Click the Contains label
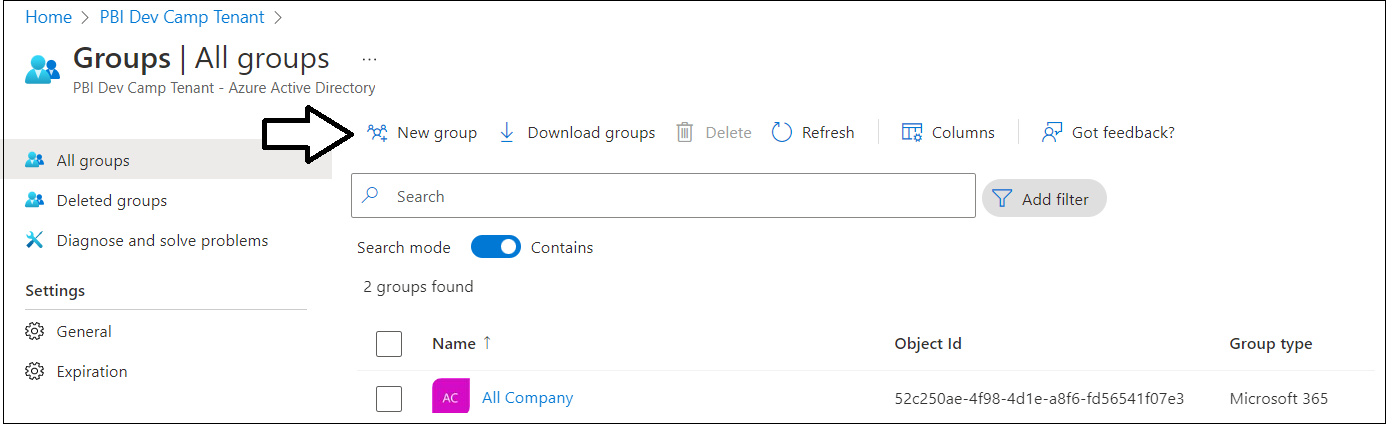 pyautogui.click(x=562, y=247)
